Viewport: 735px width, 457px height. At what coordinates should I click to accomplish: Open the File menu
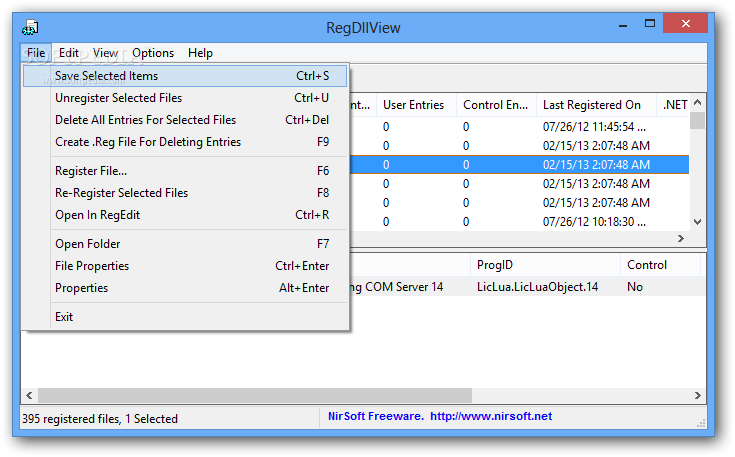pos(36,53)
